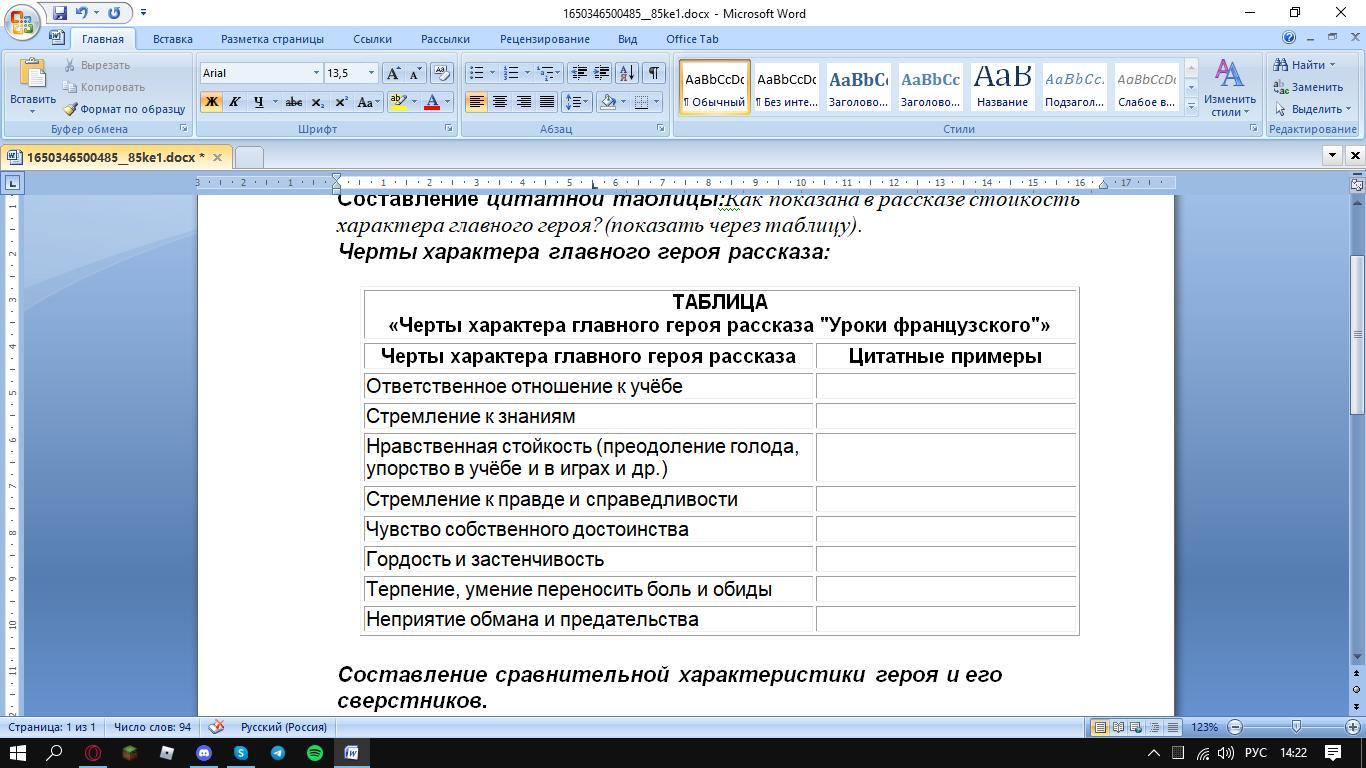Select the Заголовок 1 style
Image resolution: width=1366 pixels, height=768 pixels.
pos(858,87)
